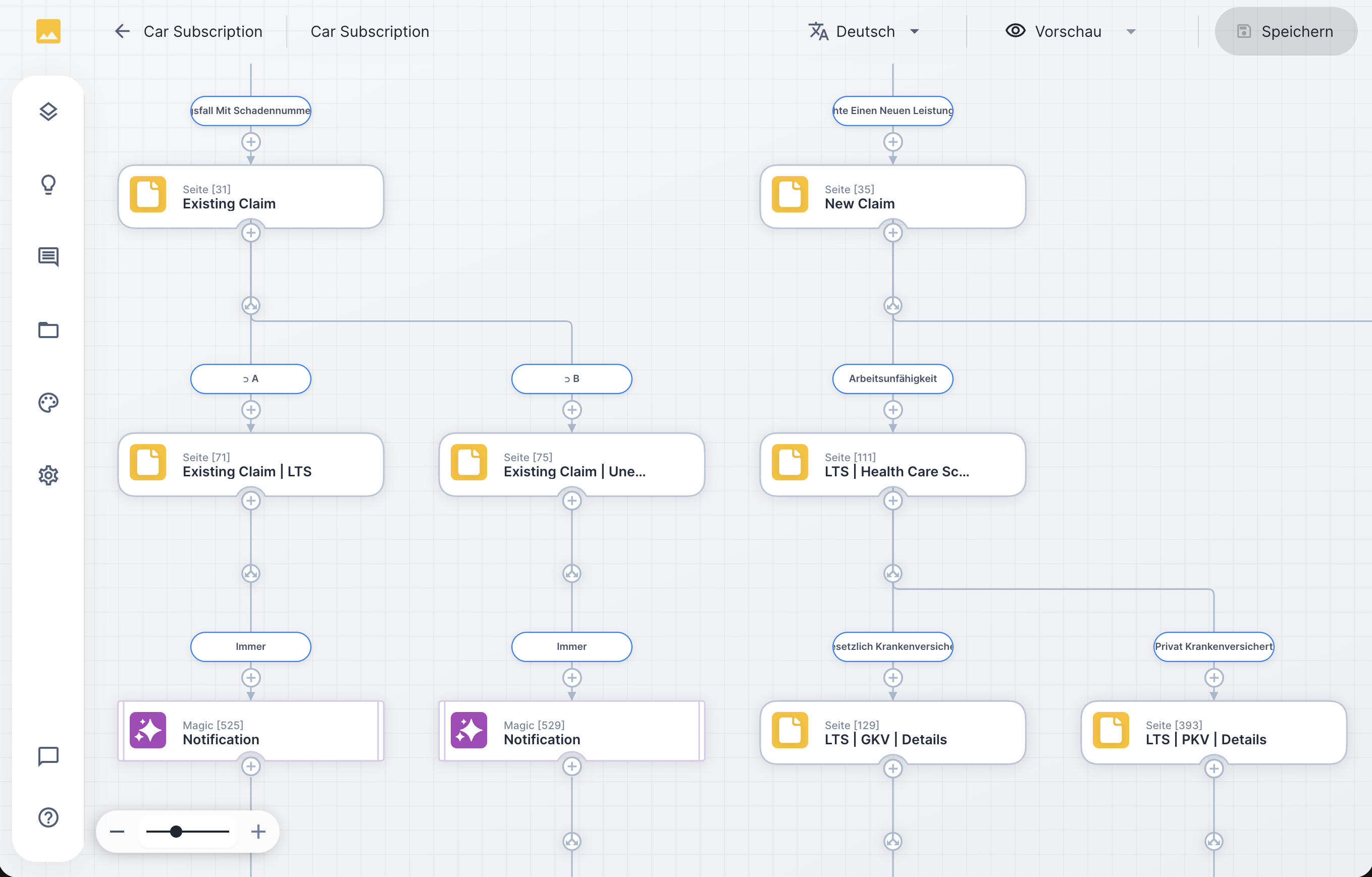This screenshot has height=877, width=1372.
Task: Click branch split icon under New Claim [35]
Action: (893, 306)
